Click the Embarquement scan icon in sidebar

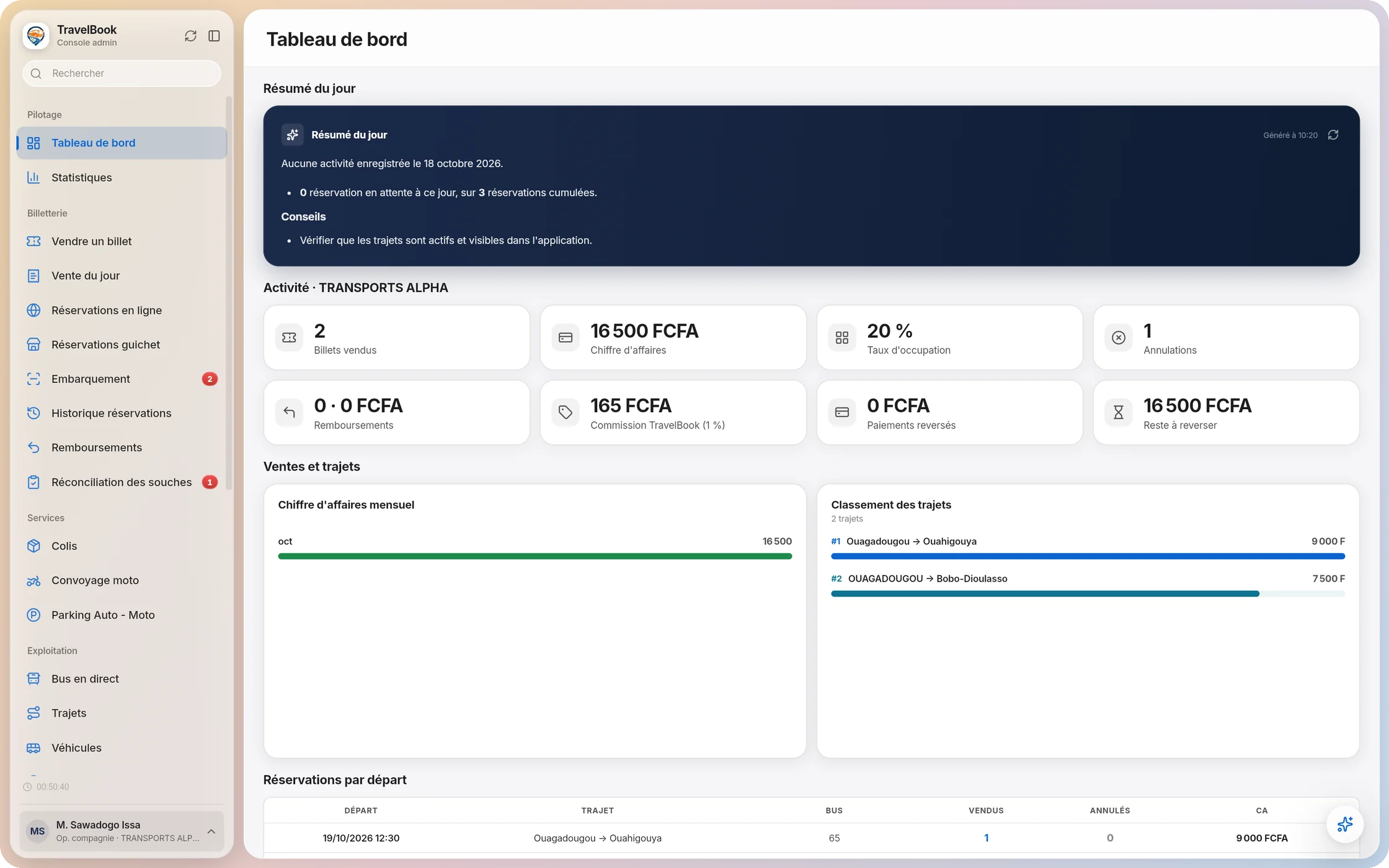pos(33,379)
